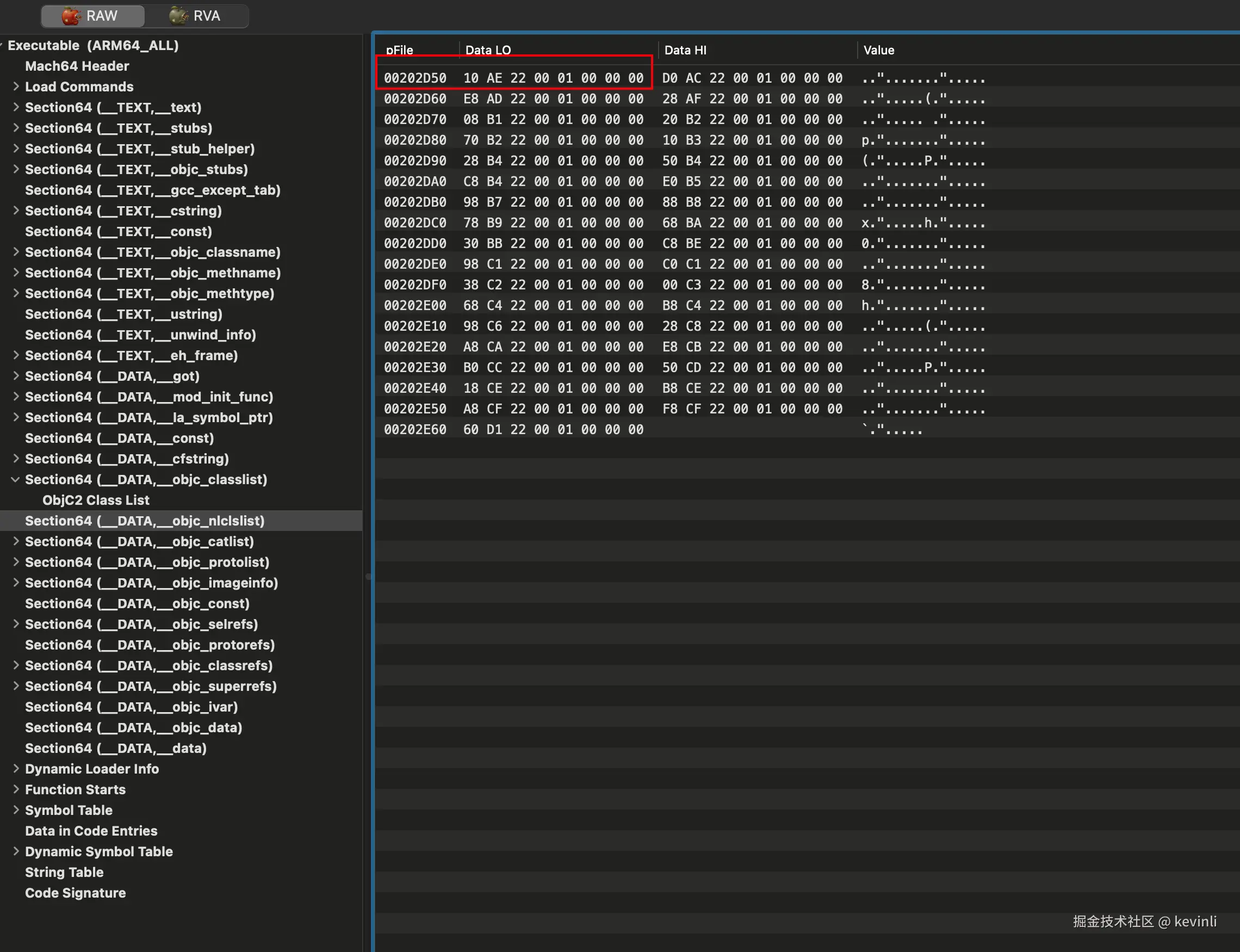Click the Value column header

(x=878, y=50)
